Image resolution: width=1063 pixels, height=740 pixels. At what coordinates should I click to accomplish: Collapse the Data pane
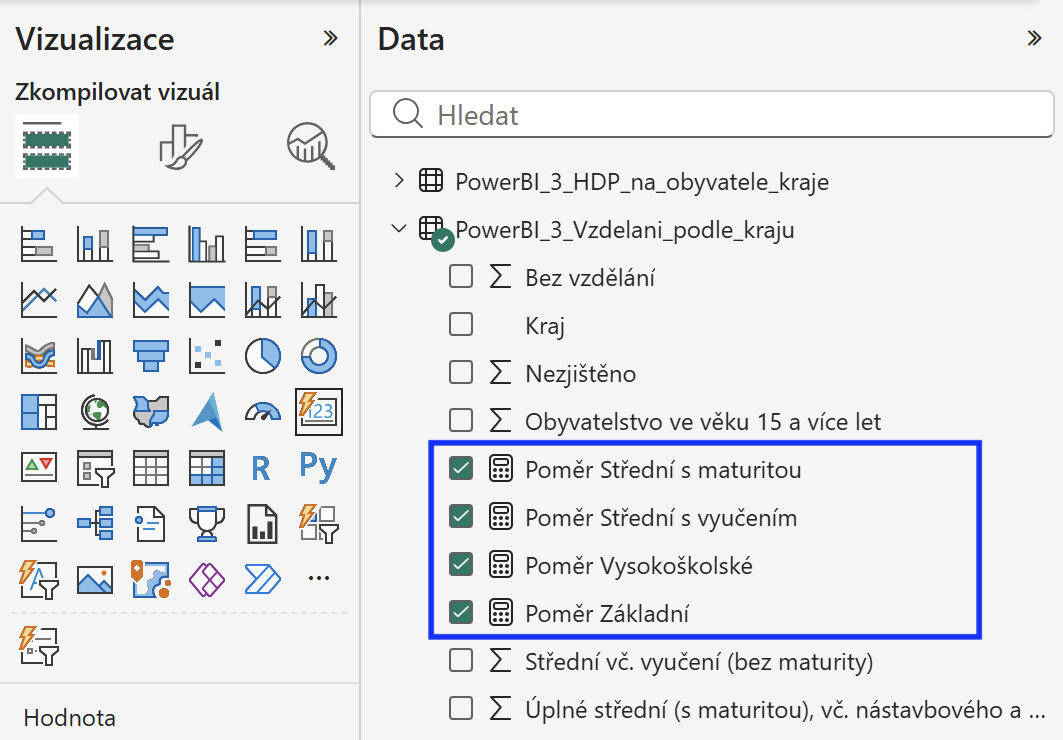click(1034, 38)
